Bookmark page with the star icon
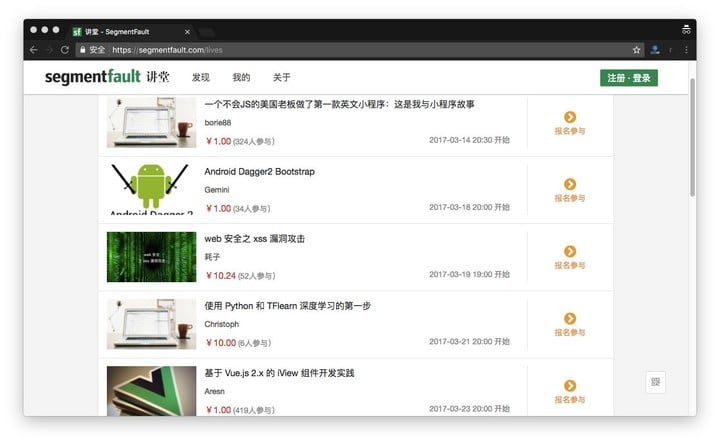 (636, 50)
